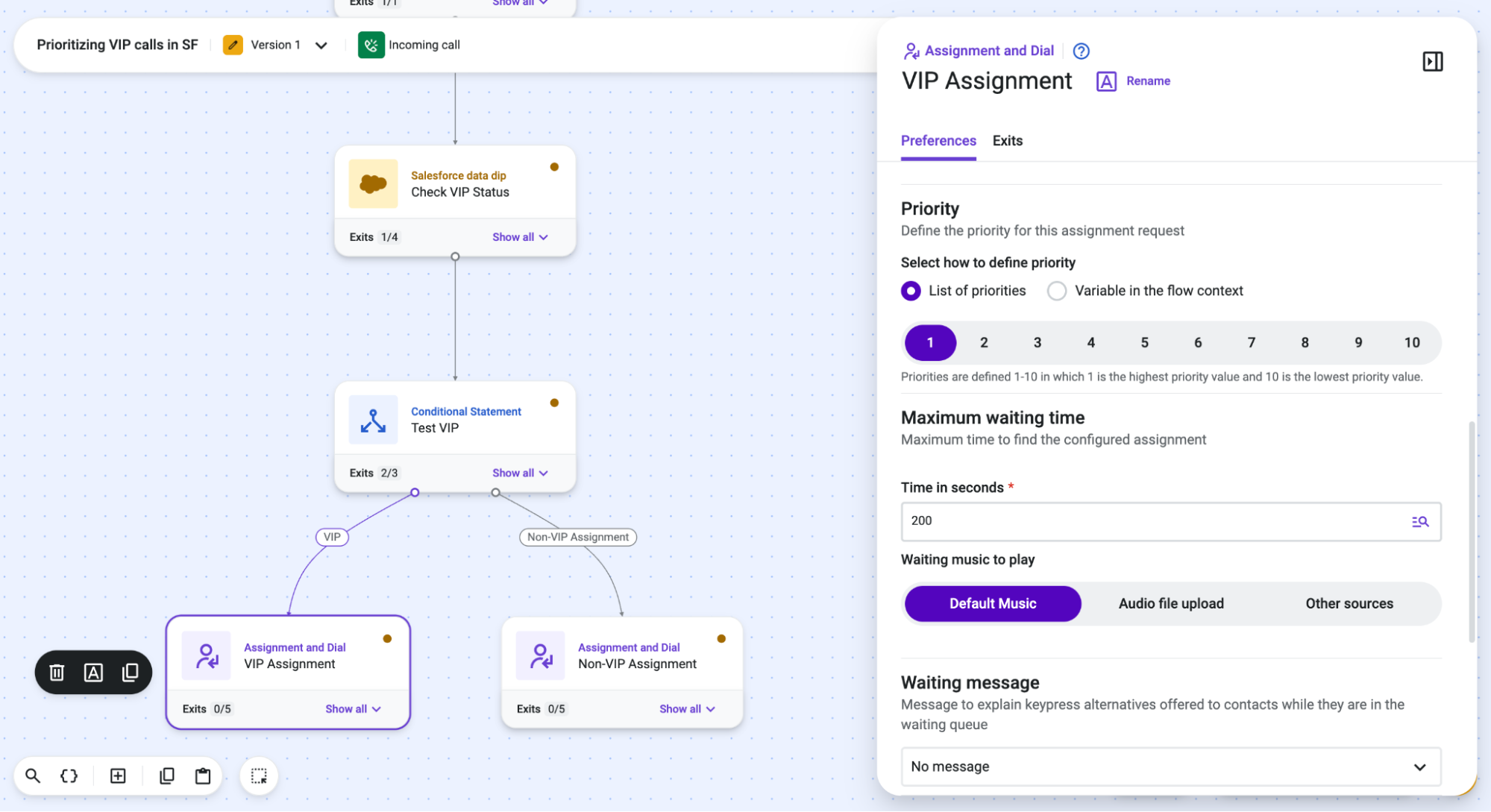Open the No message waiting message dropdown
This screenshot has width=1491, height=812.
pyautogui.click(x=1170, y=767)
